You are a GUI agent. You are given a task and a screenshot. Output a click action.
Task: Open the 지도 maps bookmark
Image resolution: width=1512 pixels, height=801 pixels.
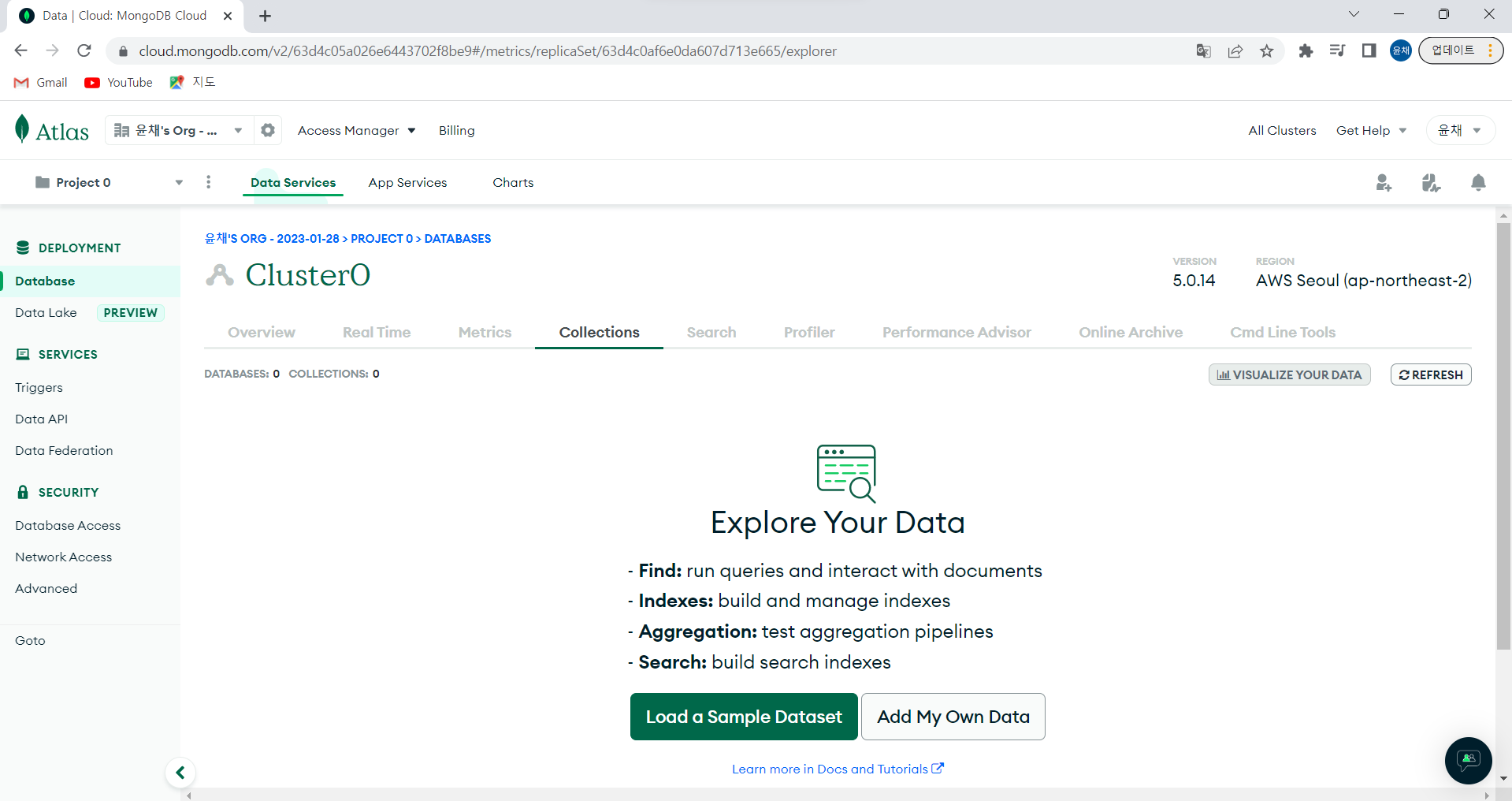click(x=193, y=83)
